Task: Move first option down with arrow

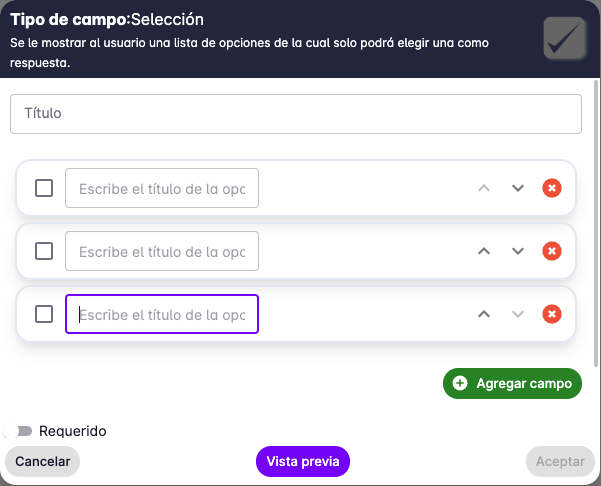Action: (518, 188)
